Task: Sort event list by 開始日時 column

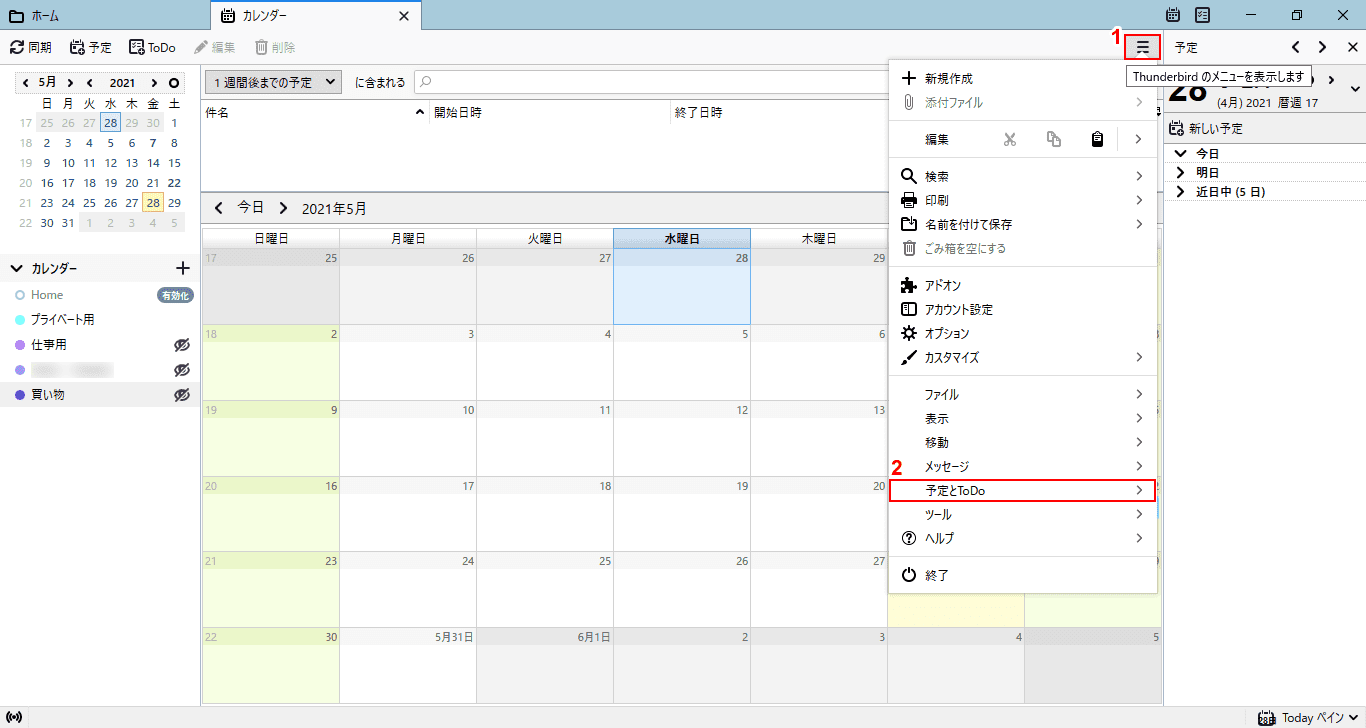Action: [x=549, y=113]
